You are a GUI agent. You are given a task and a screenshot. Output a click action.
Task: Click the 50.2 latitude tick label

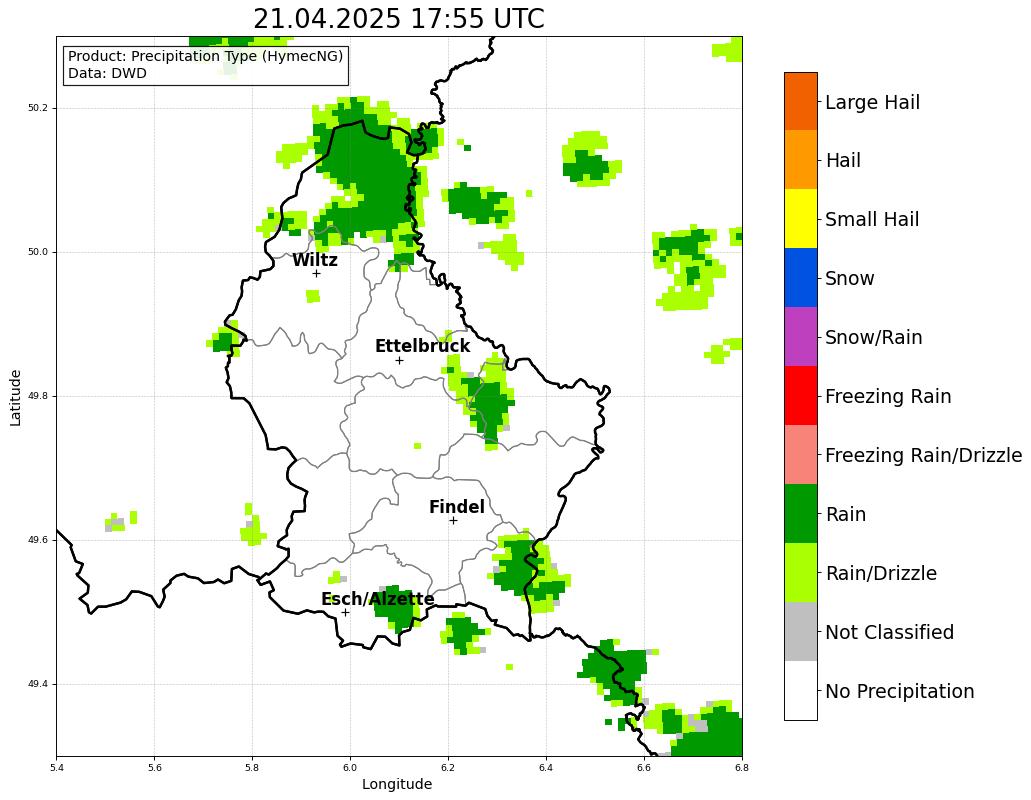click(38, 108)
